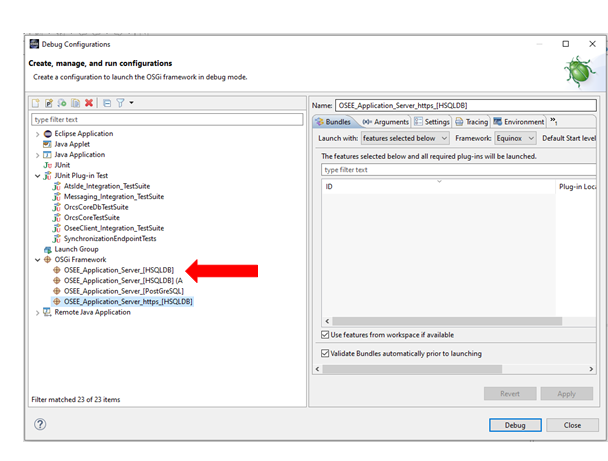This screenshot has height=461, width=608.
Task: Click the configuration pane's bottom horizontal scrollbar
Action: [412, 369]
